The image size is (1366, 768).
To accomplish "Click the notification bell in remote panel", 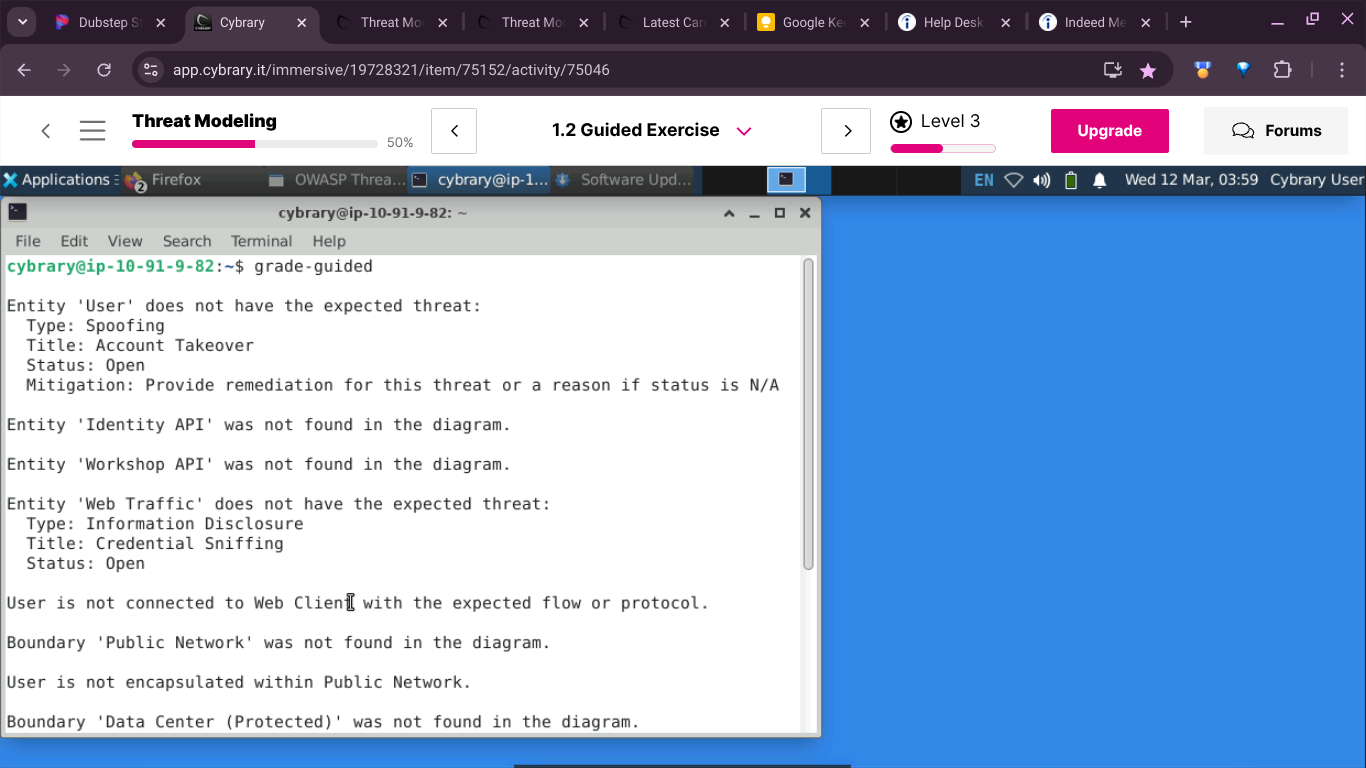I will 1099,180.
